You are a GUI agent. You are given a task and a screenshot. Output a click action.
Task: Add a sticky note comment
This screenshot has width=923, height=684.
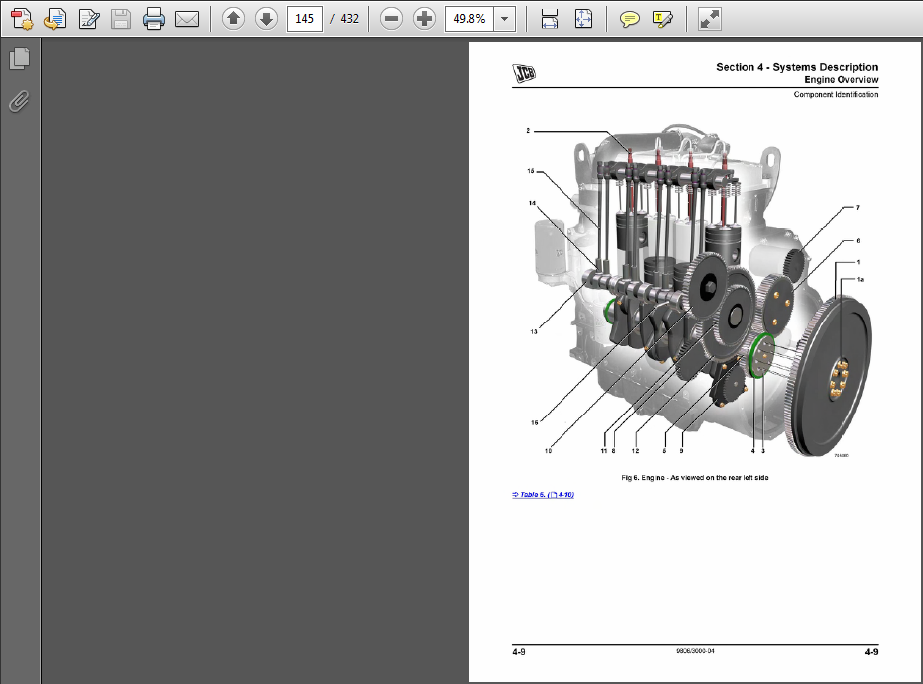coord(629,18)
